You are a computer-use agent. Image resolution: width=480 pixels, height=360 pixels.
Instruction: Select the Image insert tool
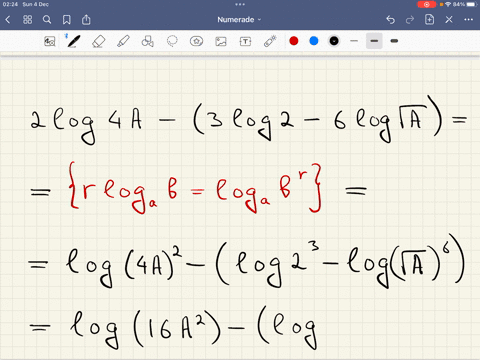click(221, 41)
